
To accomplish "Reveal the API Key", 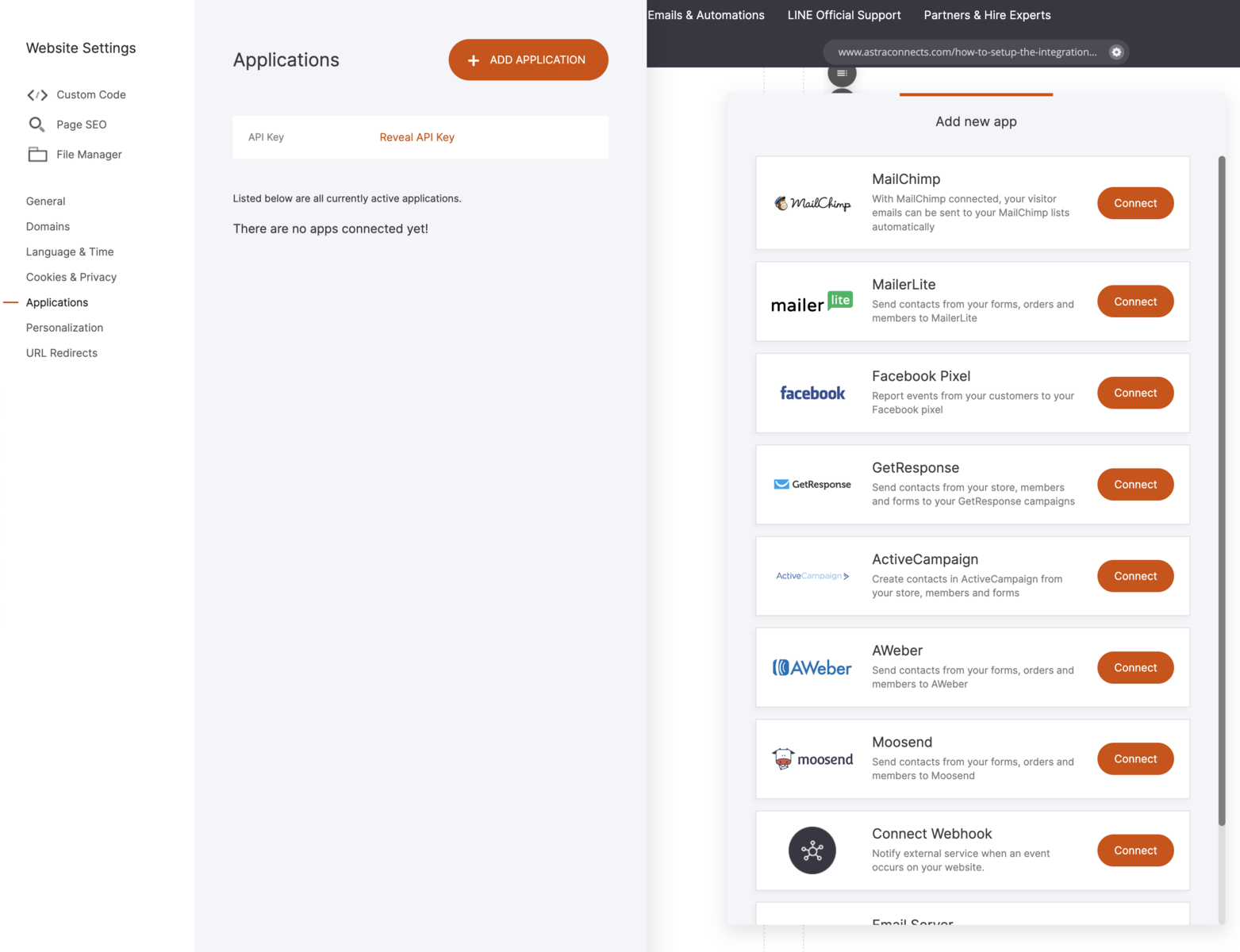I will 417,136.
